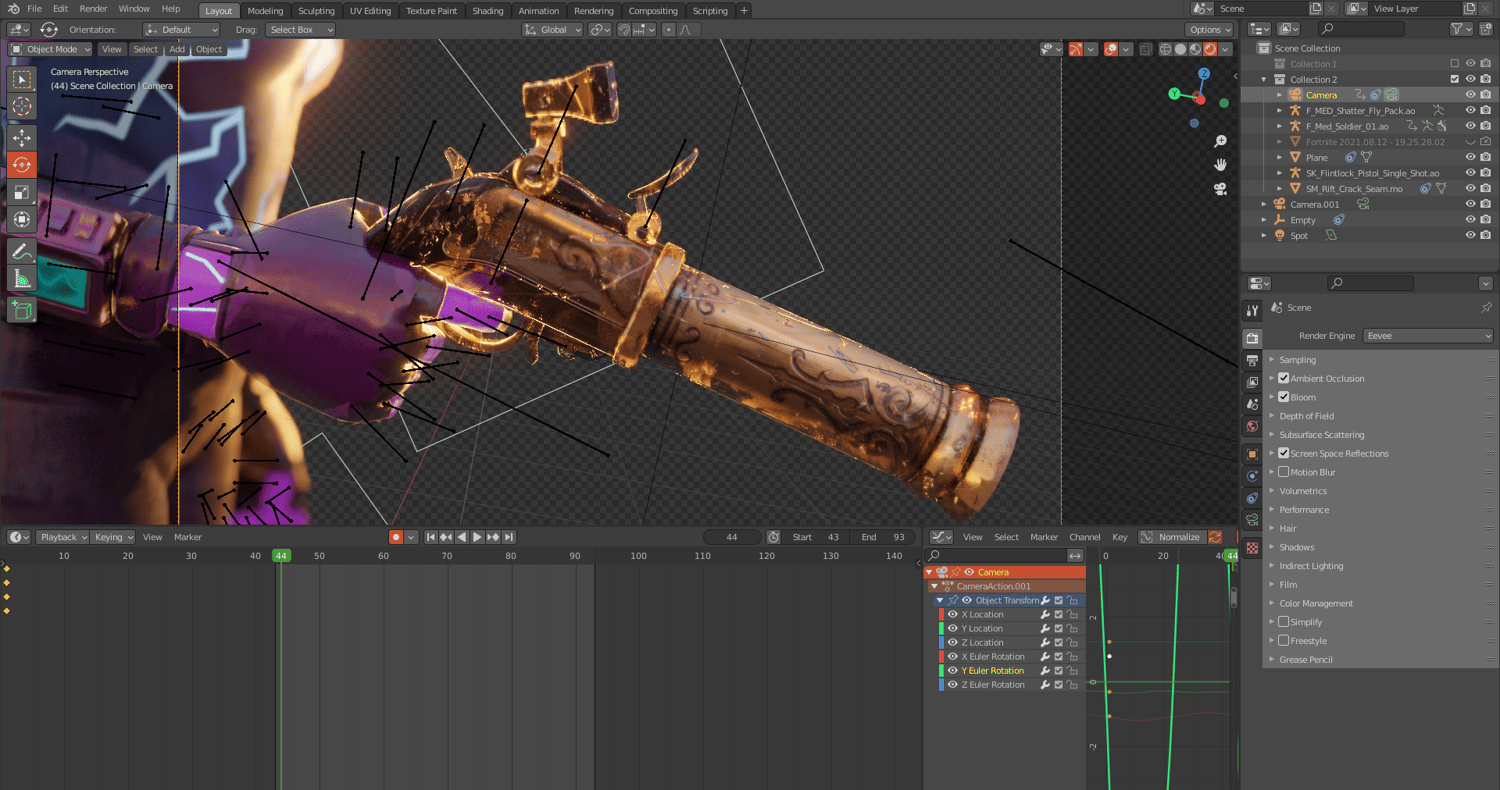Pick the Measure tool

[22, 279]
